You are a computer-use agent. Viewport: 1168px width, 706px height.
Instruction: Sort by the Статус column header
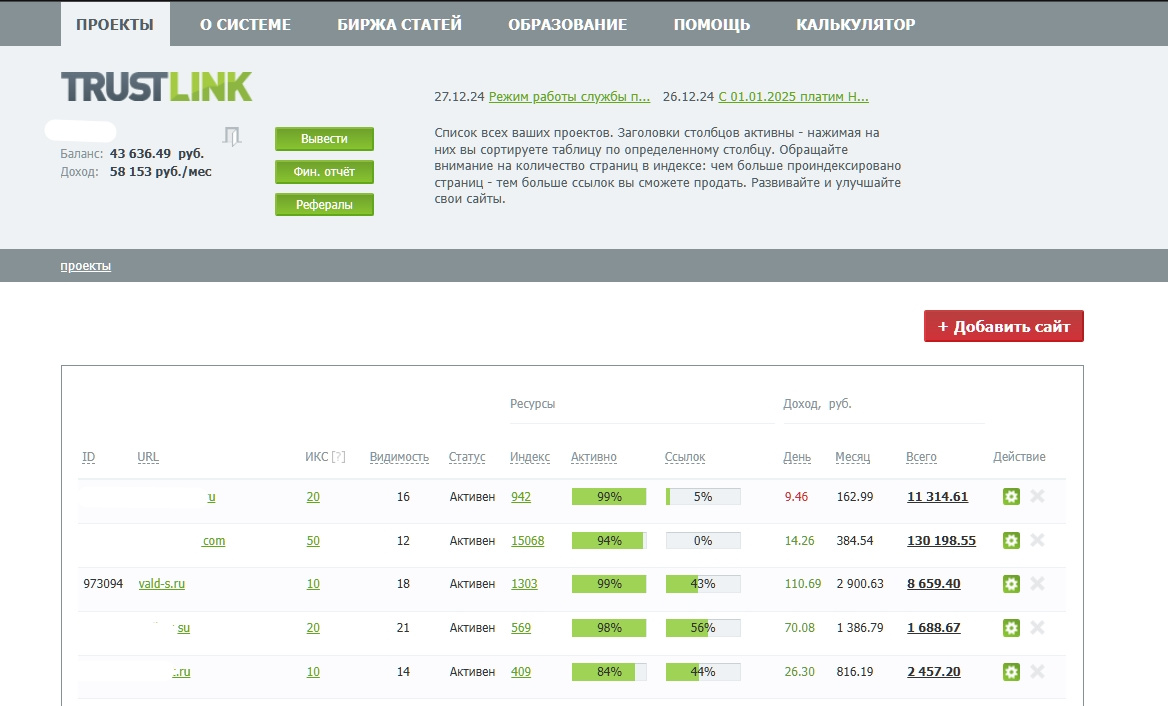467,457
